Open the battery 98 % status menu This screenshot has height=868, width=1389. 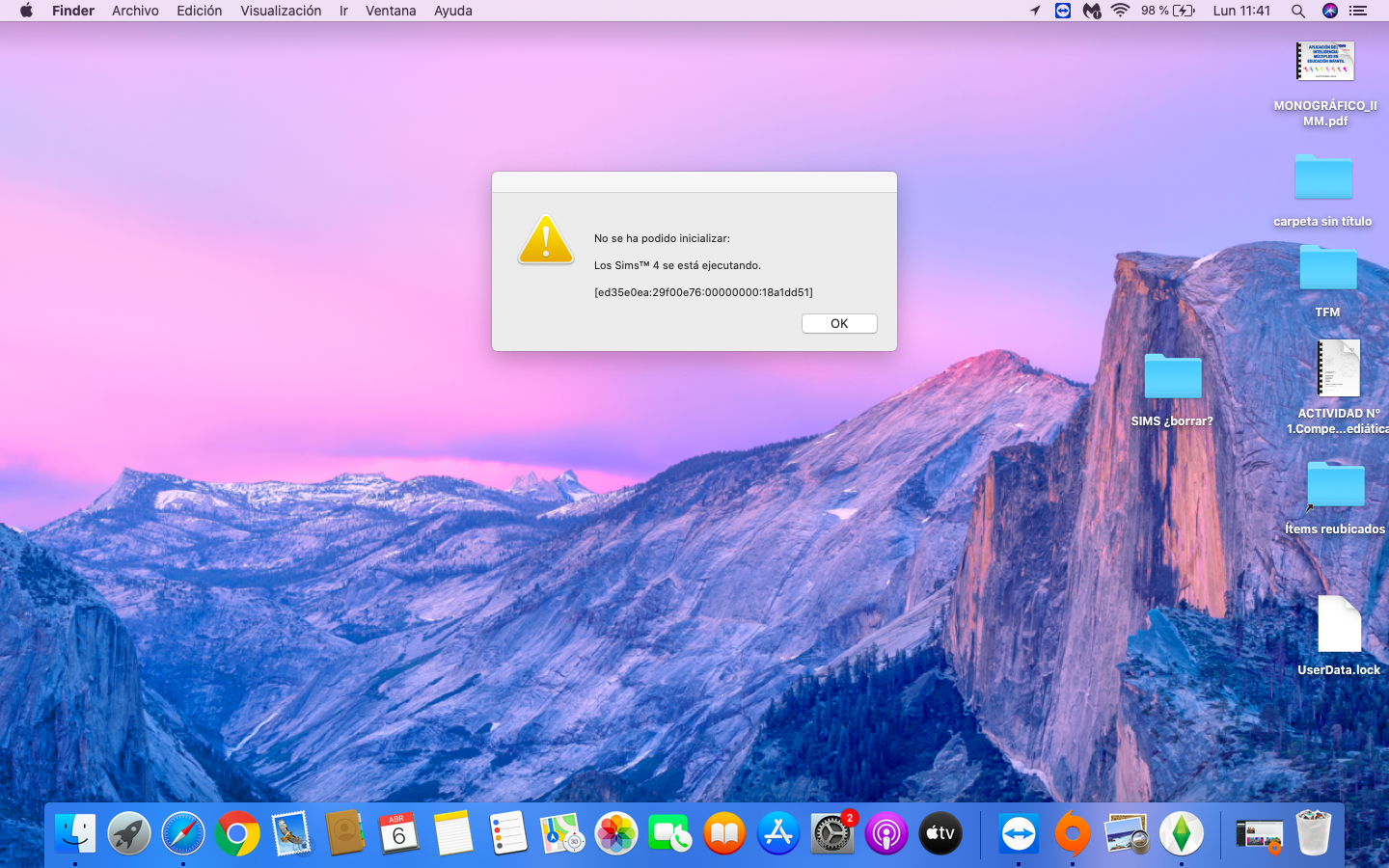1168,11
